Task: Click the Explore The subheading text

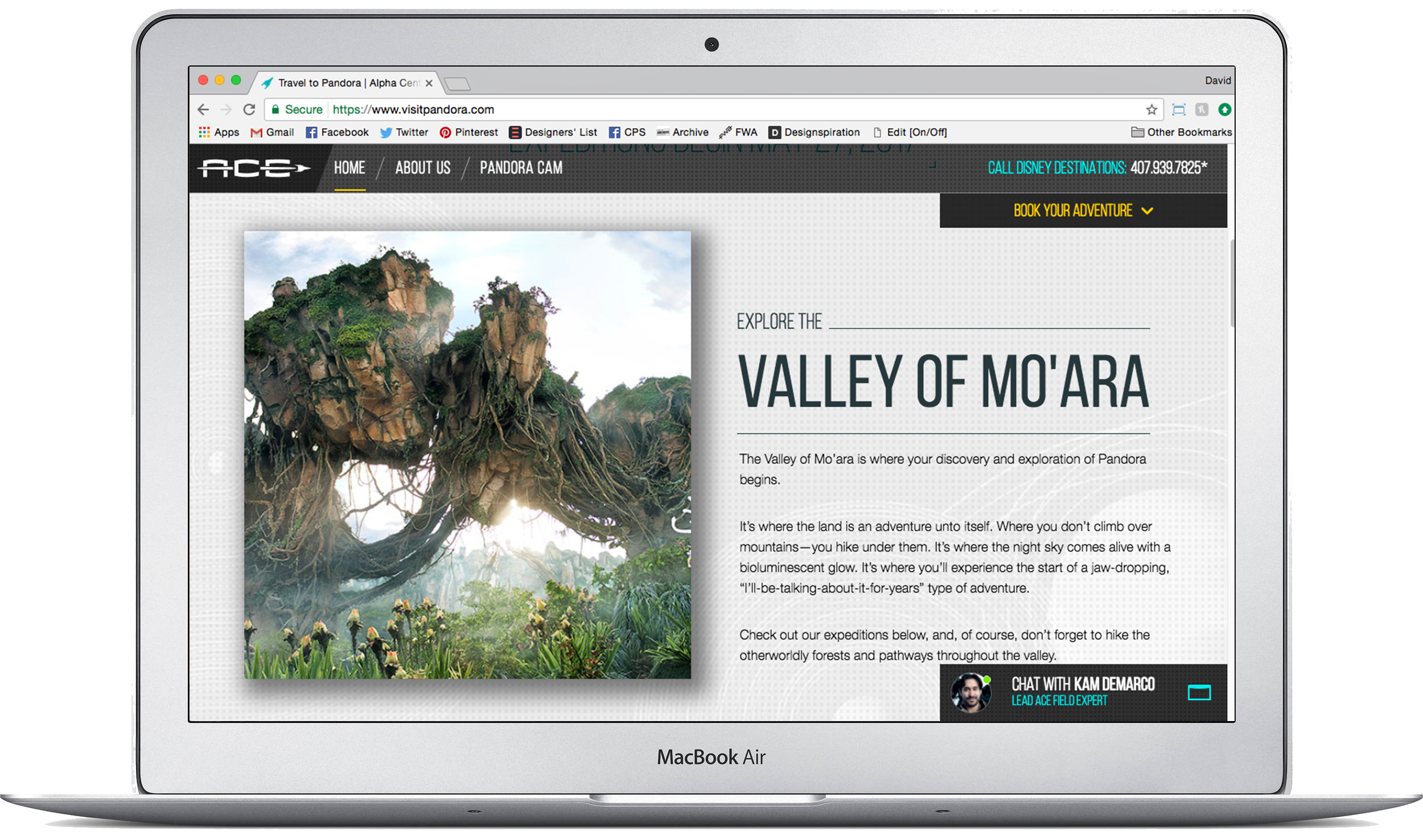Action: pyautogui.click(x=779, y=322)
